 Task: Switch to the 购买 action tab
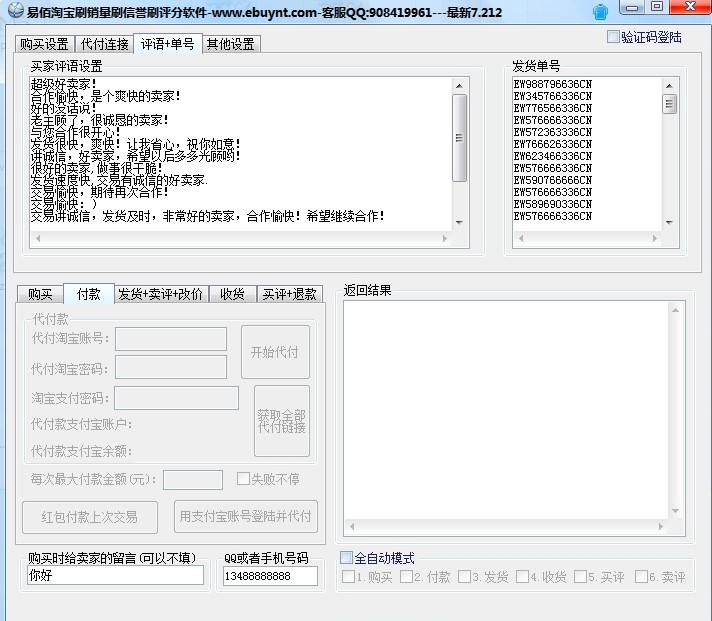pyautogui.click(x=40, y=294)
